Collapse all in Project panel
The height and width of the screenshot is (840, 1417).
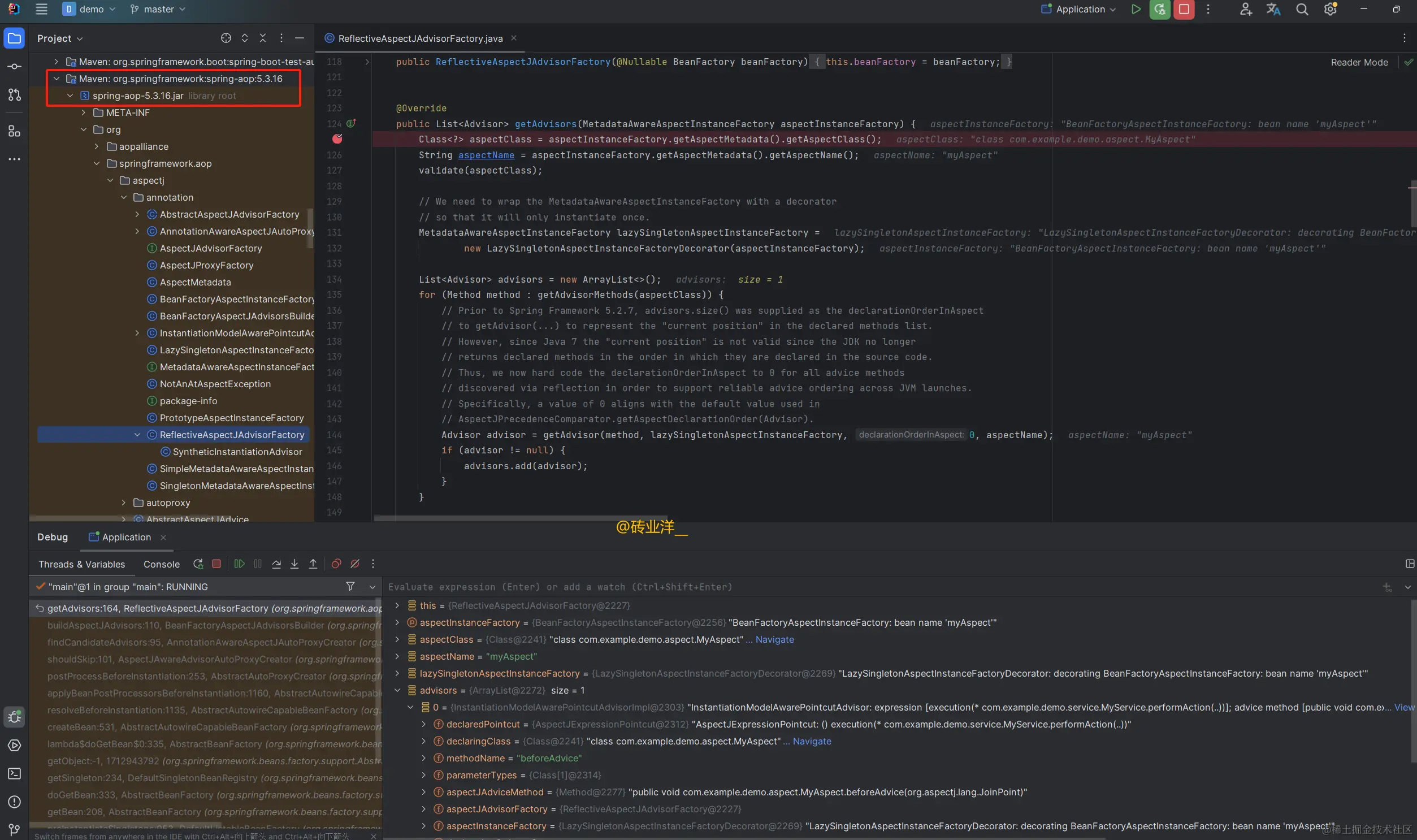coord(263,38)
